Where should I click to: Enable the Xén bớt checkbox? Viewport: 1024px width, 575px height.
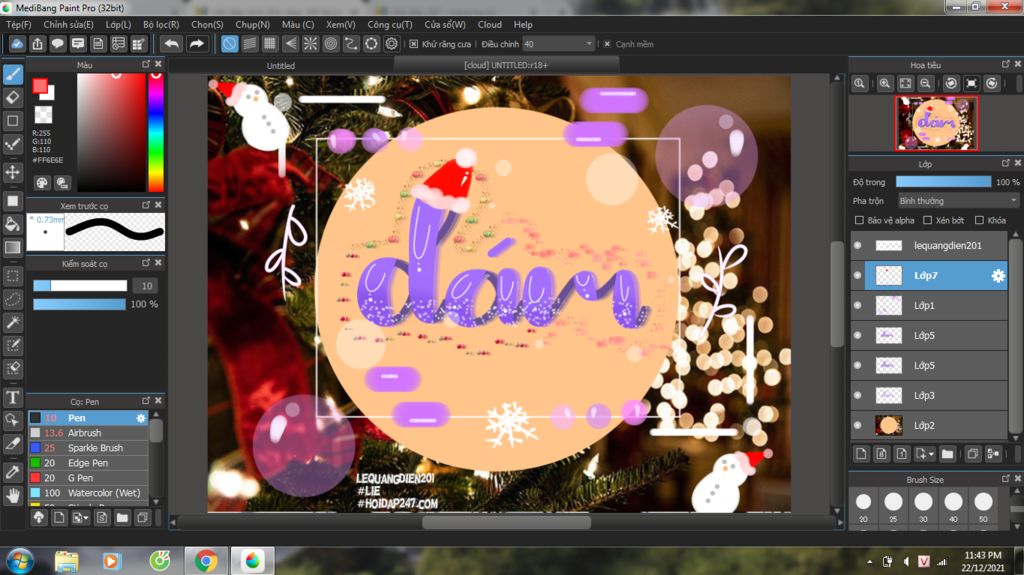[927, 220]
